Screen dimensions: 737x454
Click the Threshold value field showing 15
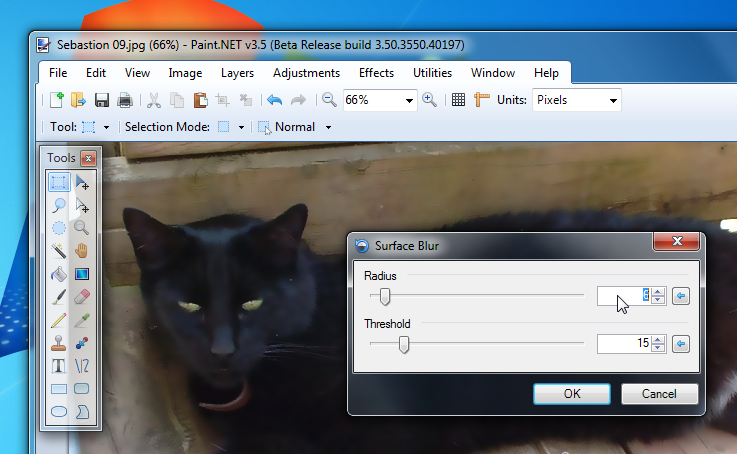click(x=624, y=344)
